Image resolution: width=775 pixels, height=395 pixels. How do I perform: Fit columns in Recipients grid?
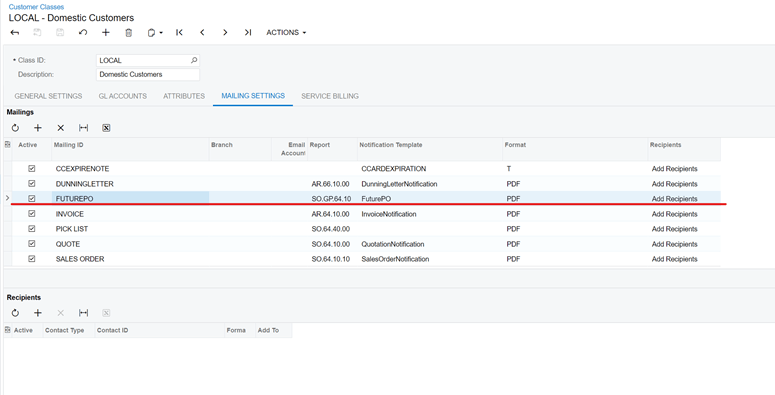pos(84,313)
